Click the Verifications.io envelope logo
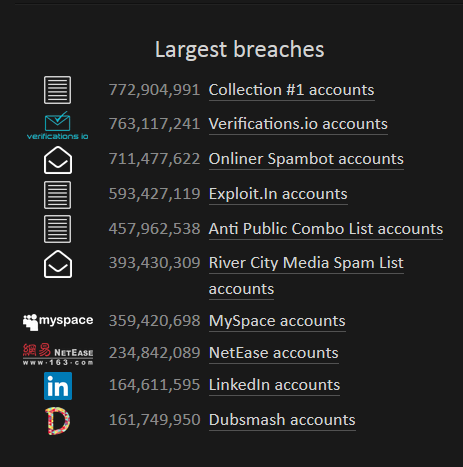The width and height of the screenshot is (463, 467). point(57,125)
